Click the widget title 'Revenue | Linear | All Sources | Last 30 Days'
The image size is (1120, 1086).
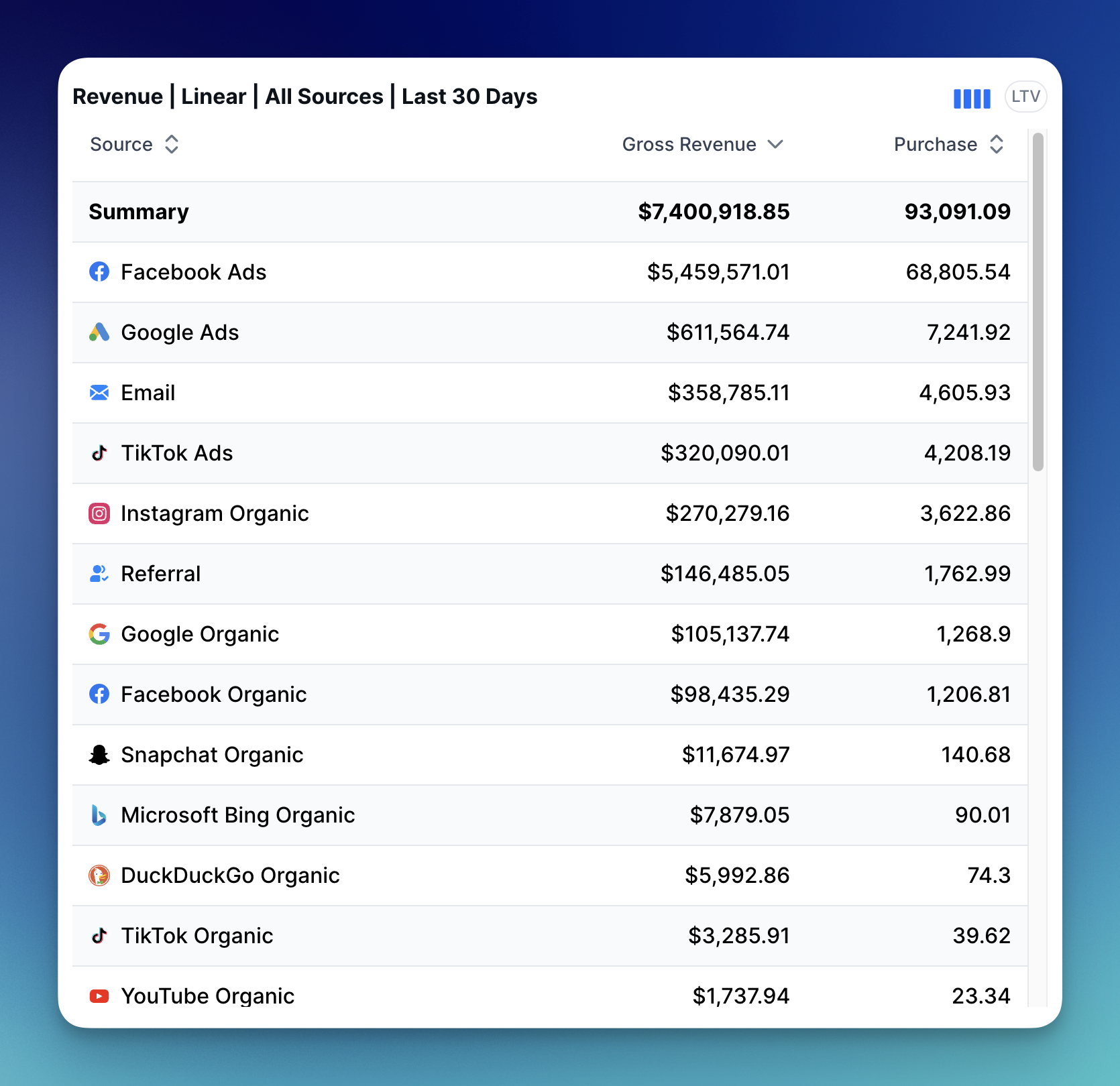(x=305, y=97)
